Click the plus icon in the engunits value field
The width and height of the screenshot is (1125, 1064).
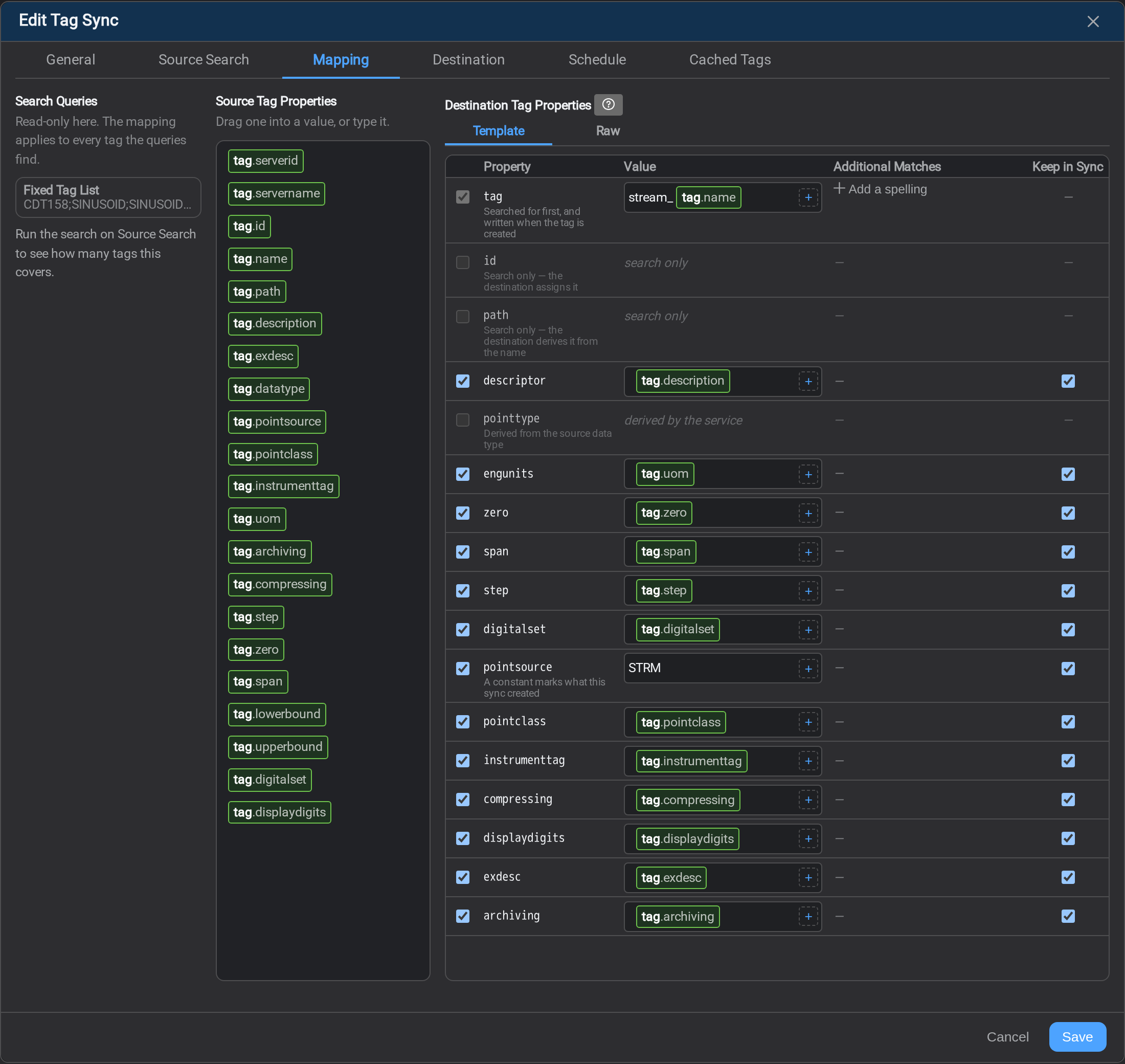pyautogui.click(x=808, y=474)
